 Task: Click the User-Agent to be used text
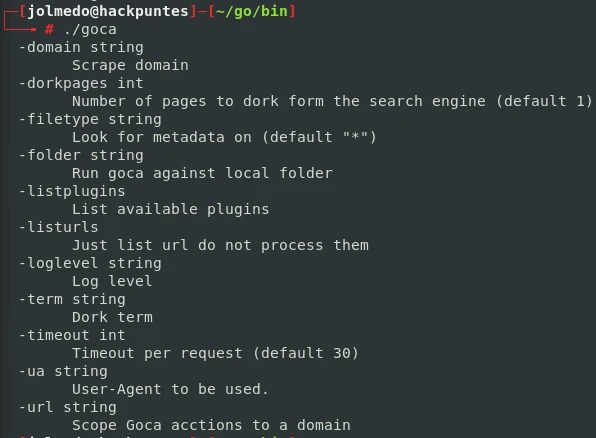(170, 389)
